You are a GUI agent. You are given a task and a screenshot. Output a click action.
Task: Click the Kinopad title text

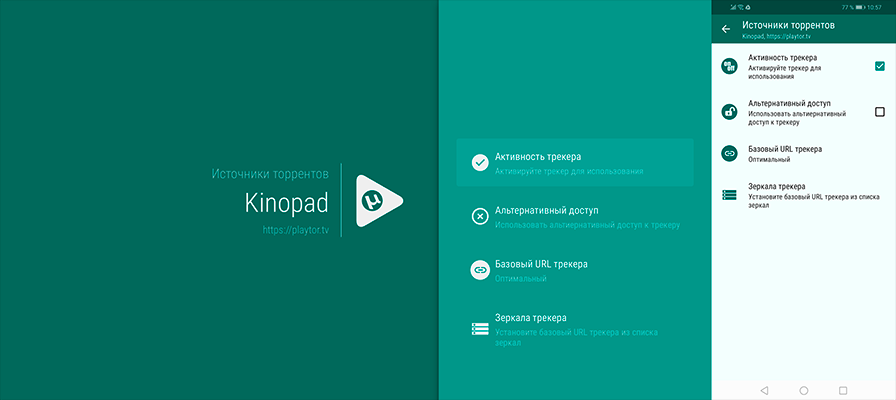click(287, 203)
